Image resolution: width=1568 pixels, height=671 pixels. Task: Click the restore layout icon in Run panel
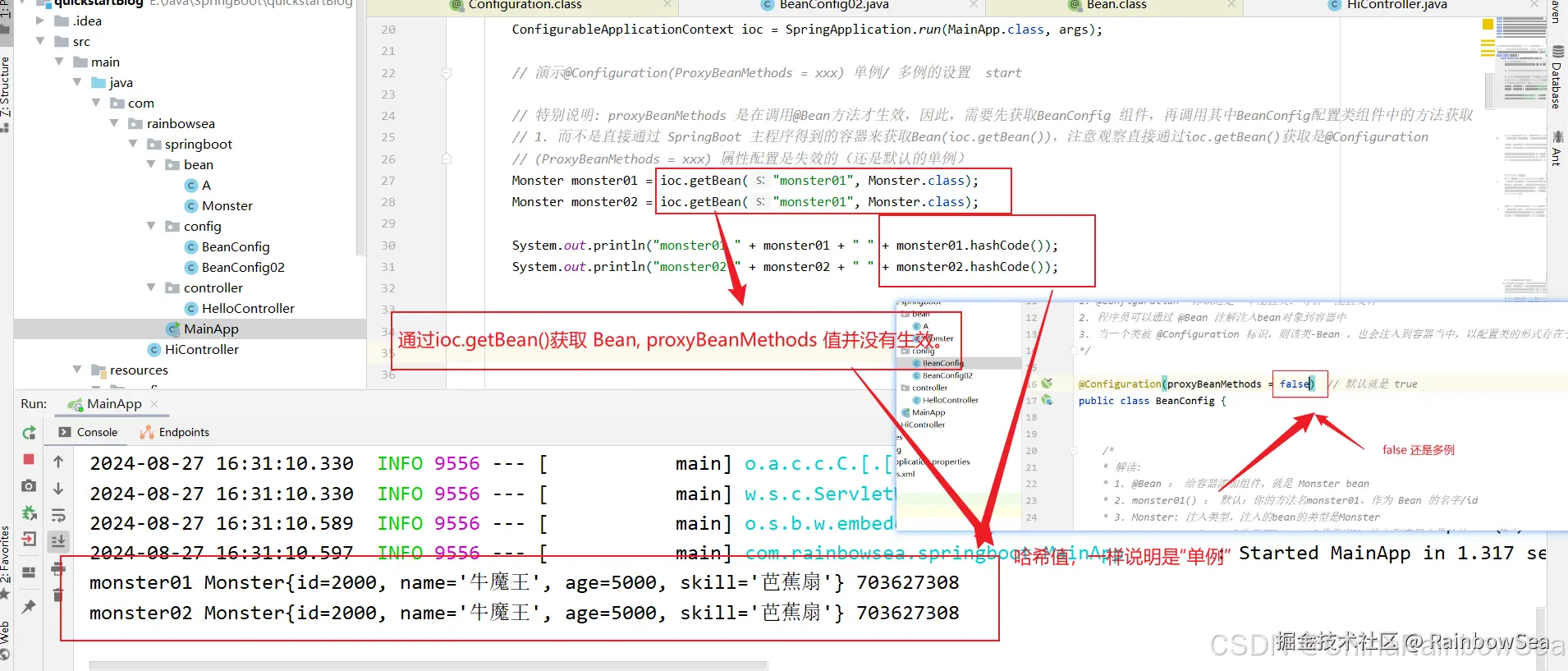29,572
